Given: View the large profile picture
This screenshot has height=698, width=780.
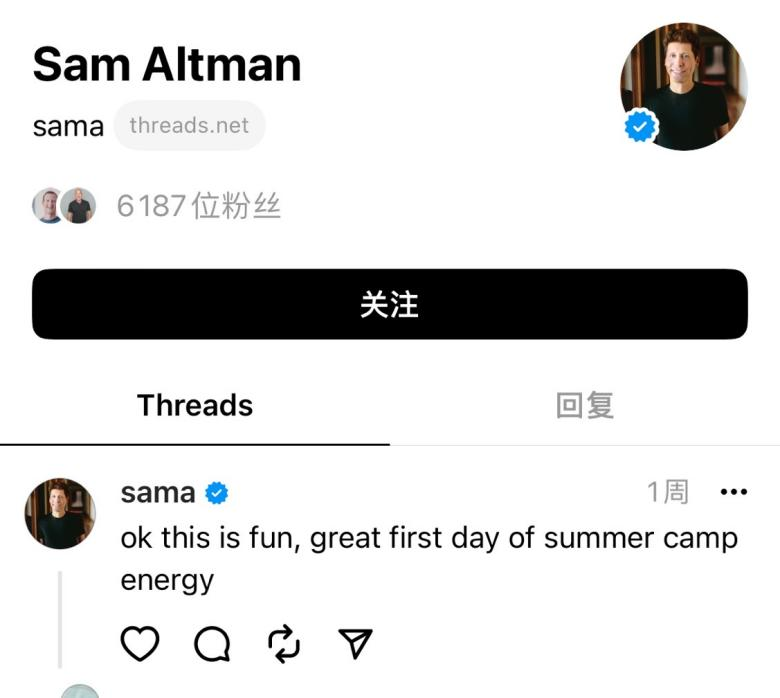Looking at the screenshot, I should 686,85.
